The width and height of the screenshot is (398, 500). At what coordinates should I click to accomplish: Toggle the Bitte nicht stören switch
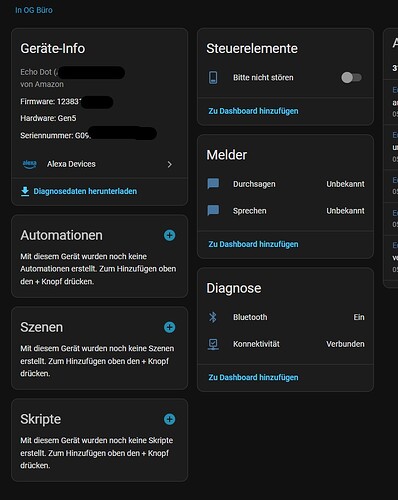351,78
